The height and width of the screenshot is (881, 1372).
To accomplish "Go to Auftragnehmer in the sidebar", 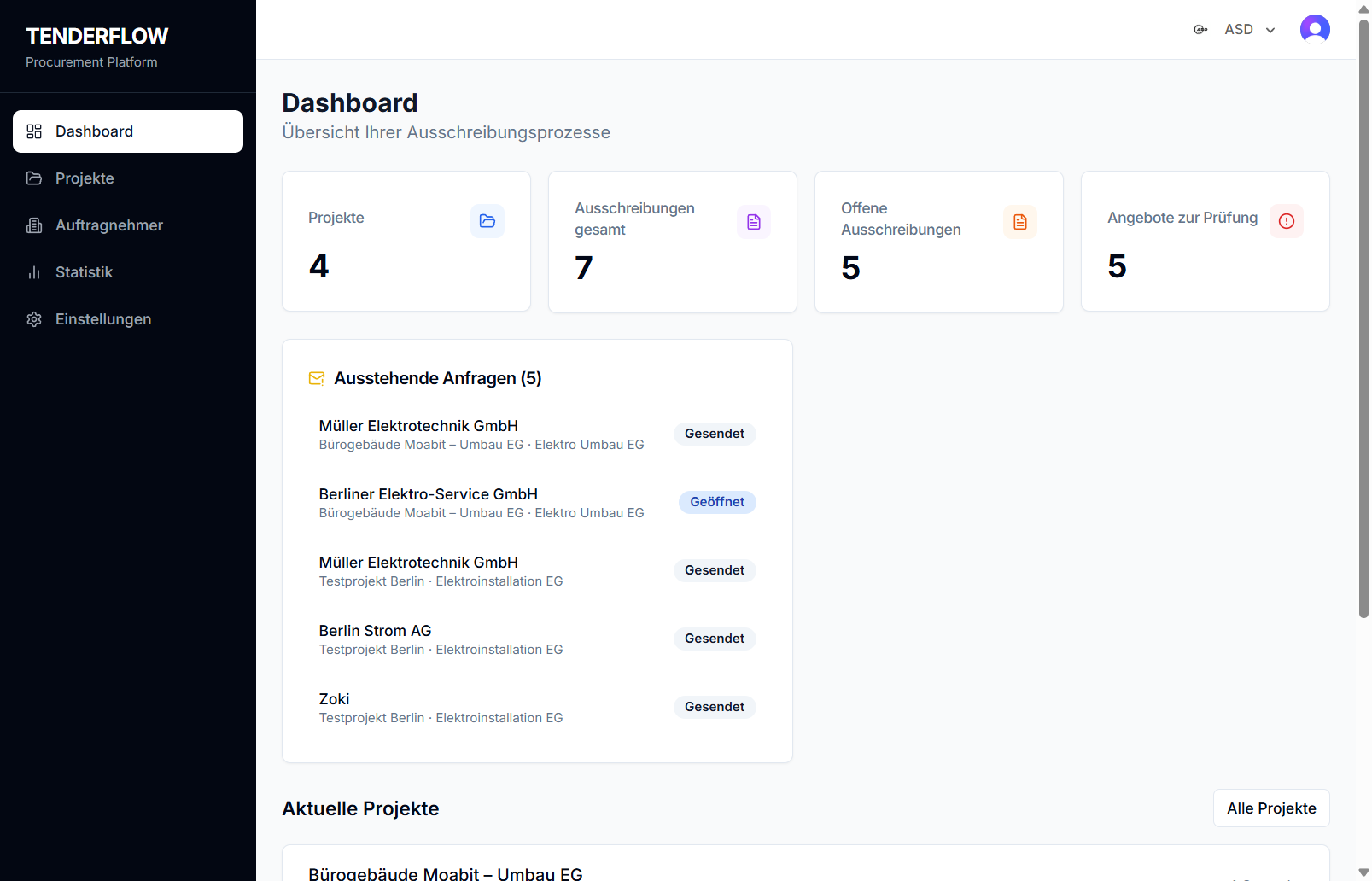I will tap(108, 225).
